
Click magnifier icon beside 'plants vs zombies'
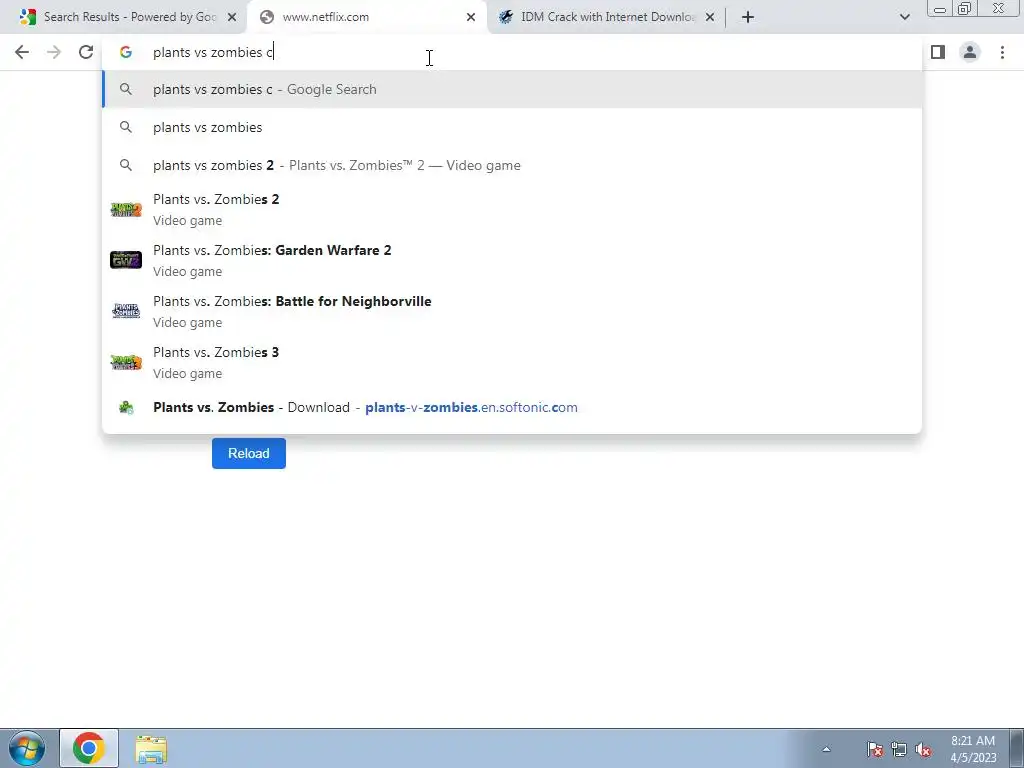point(126,127)
